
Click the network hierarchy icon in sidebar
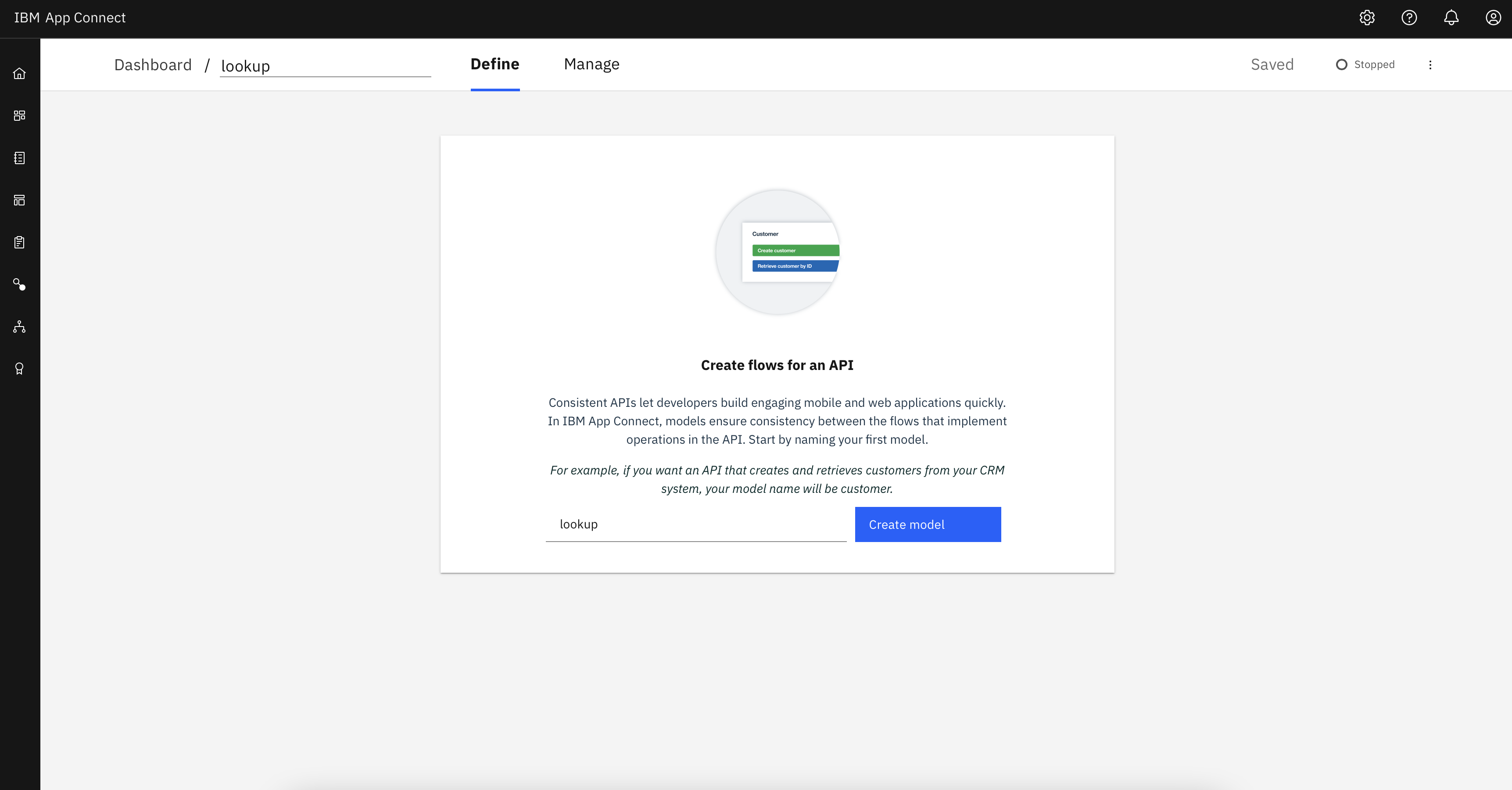pos(19,327)
